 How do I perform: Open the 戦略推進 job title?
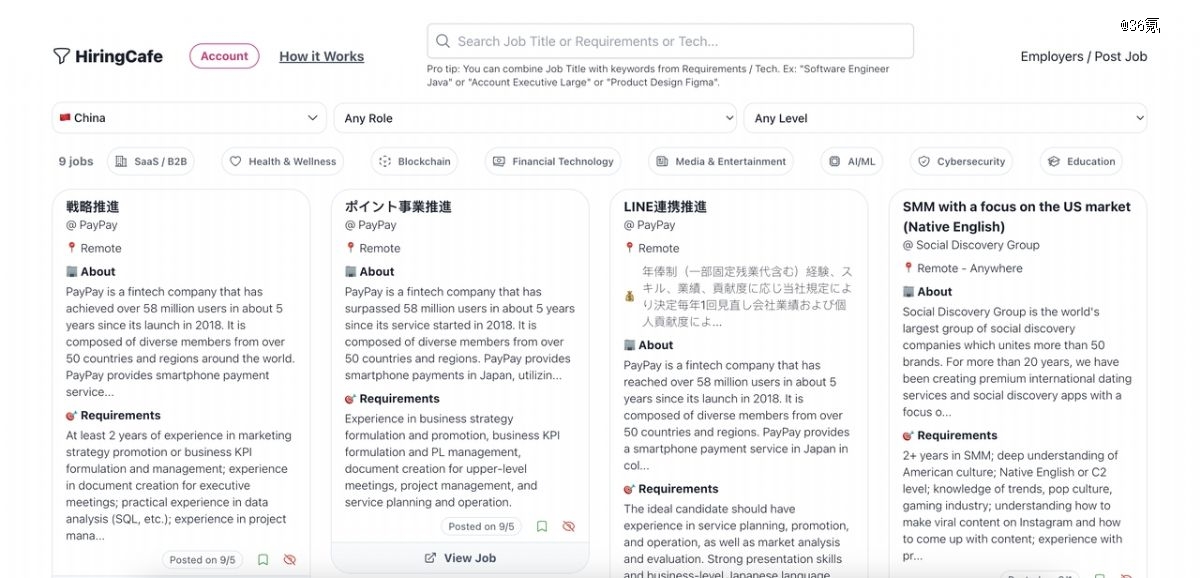coord(93,207)
